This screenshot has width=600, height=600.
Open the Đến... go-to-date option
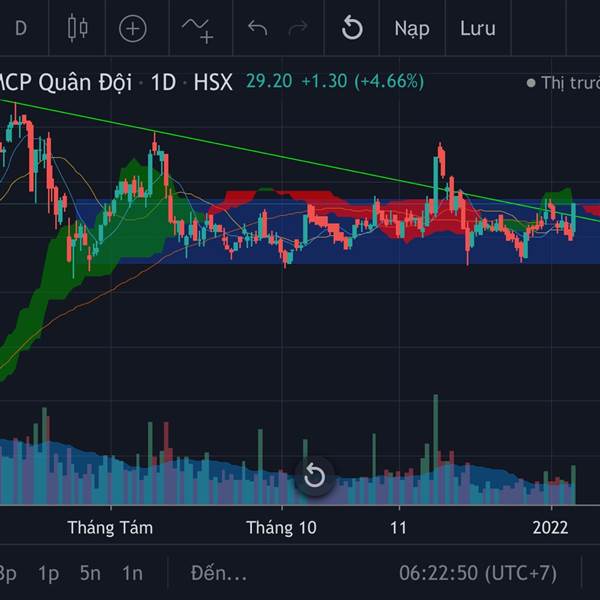tap(218, 573)
